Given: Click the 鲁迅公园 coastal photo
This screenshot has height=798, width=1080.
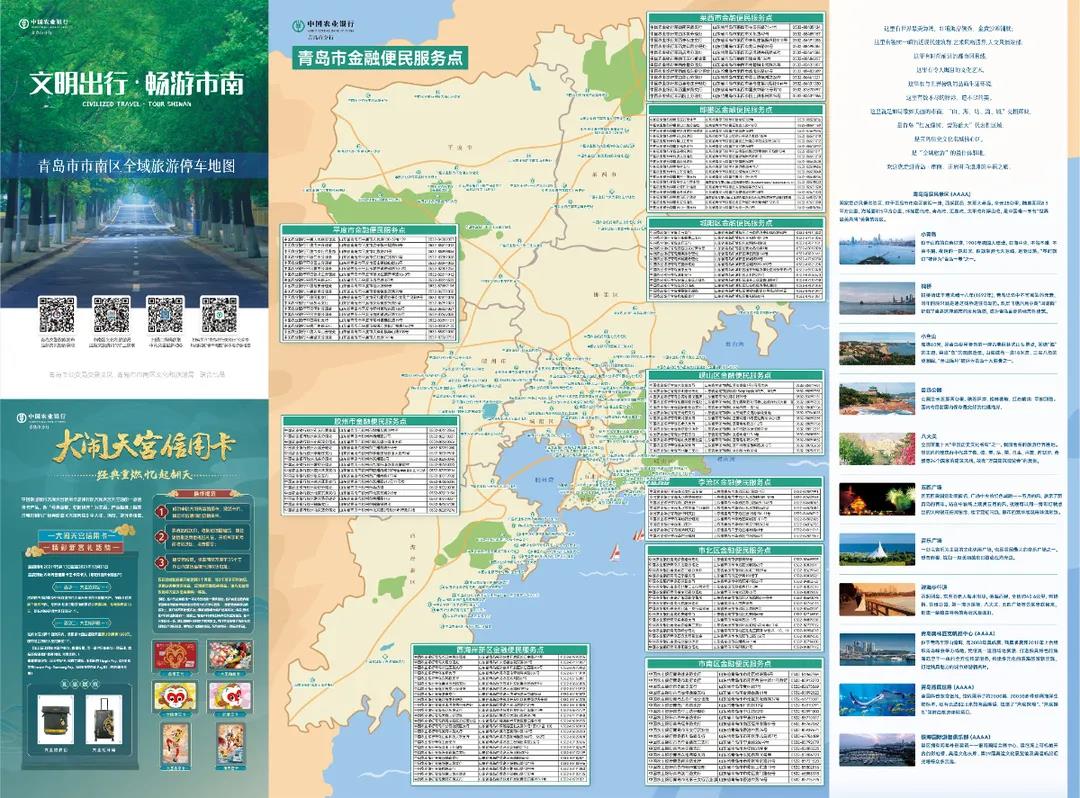Looking at the screenshot, I should click(x=877, y=399).
